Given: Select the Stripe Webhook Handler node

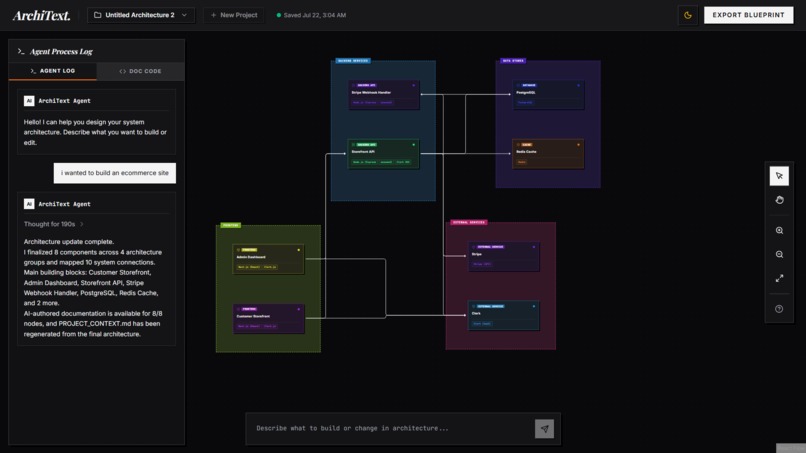Looking at the screenshot, I should [x=383, y=95].
